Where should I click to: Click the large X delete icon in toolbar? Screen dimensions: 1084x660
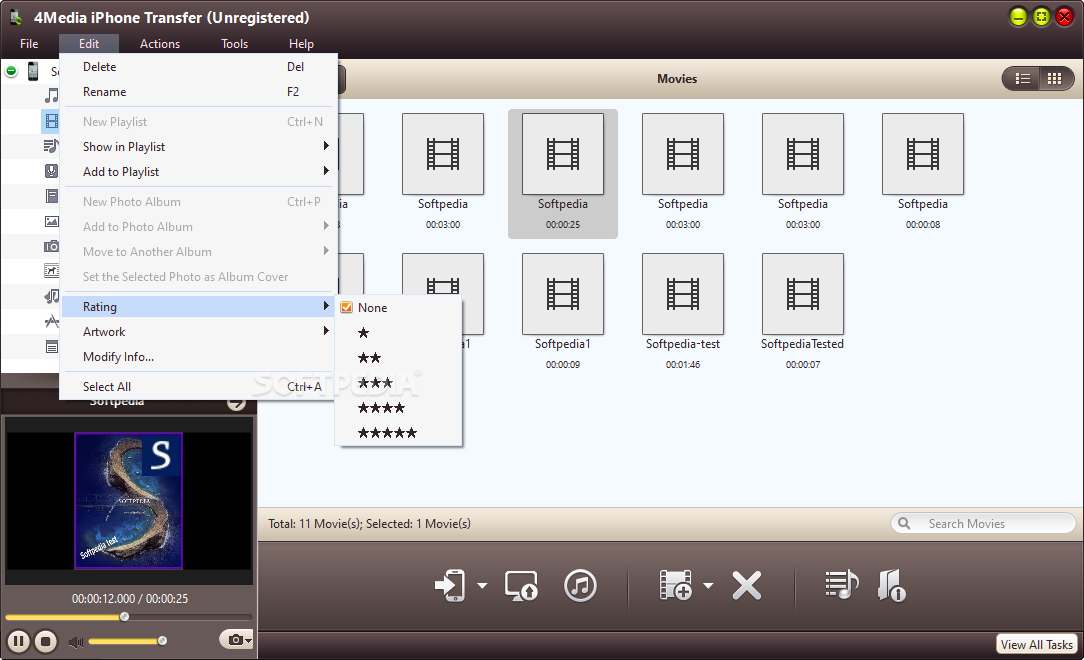pyautogui.click(x=747, y=585)
